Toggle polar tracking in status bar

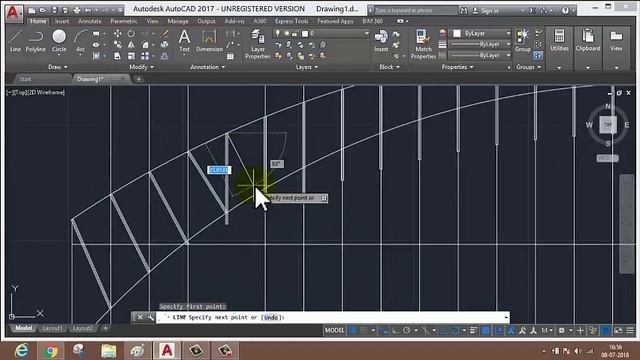pos(407,330)
